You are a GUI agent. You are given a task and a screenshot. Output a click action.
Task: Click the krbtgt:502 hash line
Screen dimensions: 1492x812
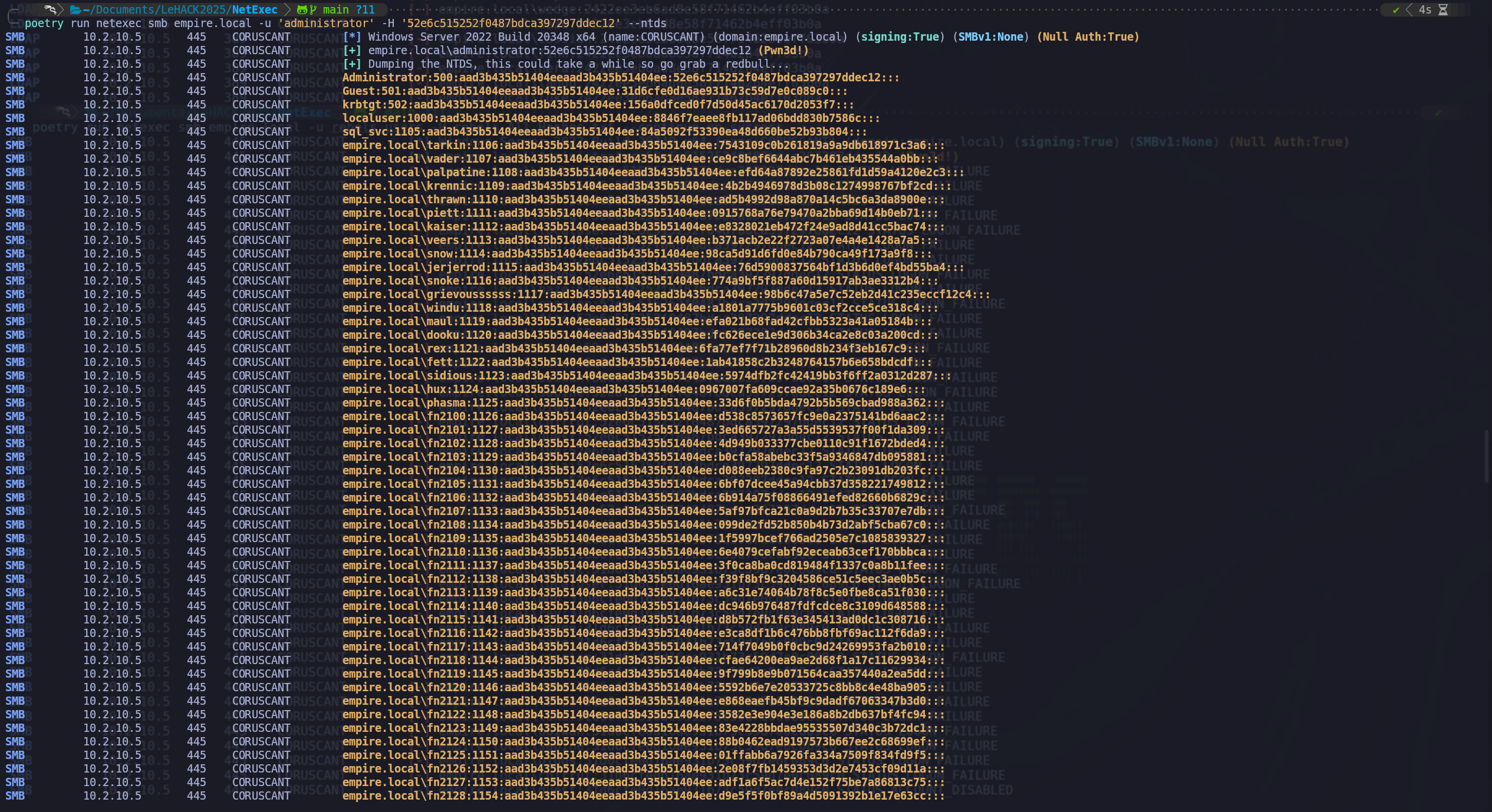click(x=598, y=104)
